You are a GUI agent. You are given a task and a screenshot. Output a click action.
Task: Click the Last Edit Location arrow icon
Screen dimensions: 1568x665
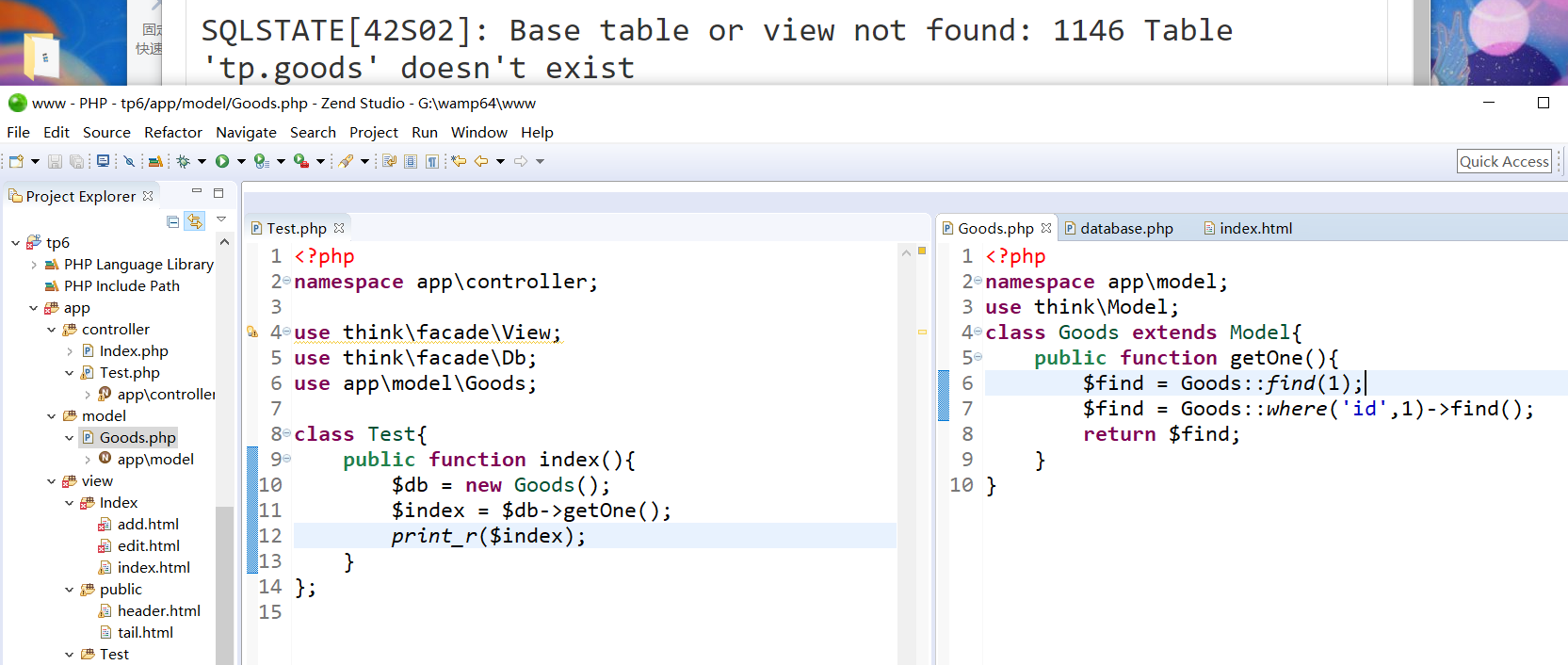(x=459, y=162)
